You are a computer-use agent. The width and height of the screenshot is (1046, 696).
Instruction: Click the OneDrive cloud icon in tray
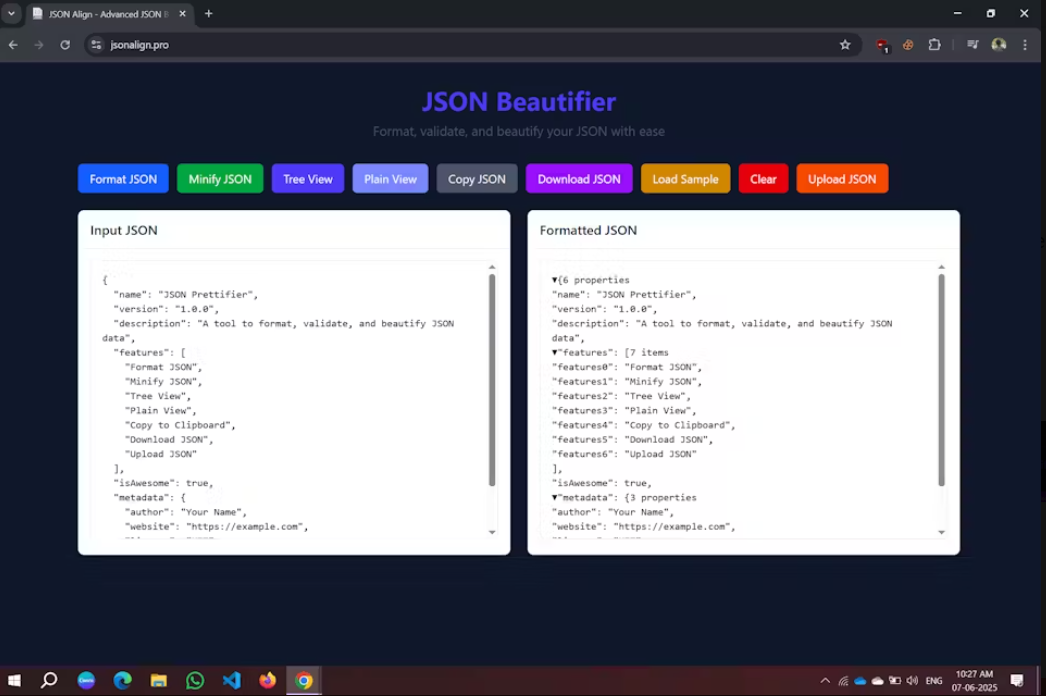click(x=861, y=681)
